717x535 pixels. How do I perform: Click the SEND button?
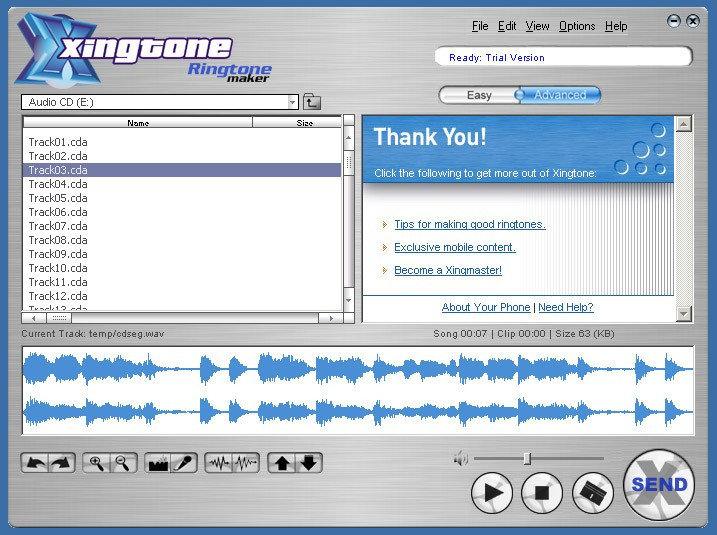pyautogui.click(x=659, y=485)
